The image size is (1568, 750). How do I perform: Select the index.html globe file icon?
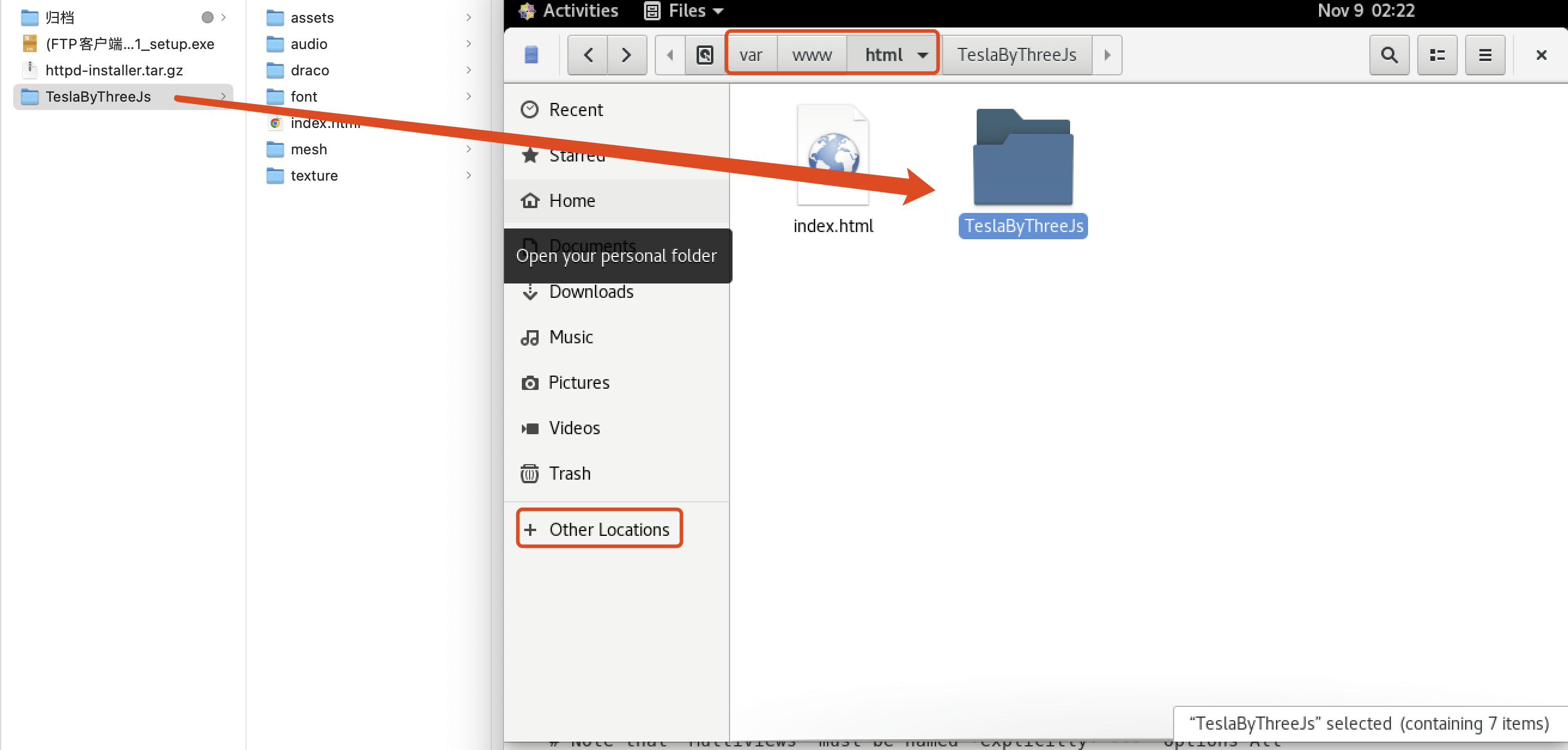pos(832,155)
